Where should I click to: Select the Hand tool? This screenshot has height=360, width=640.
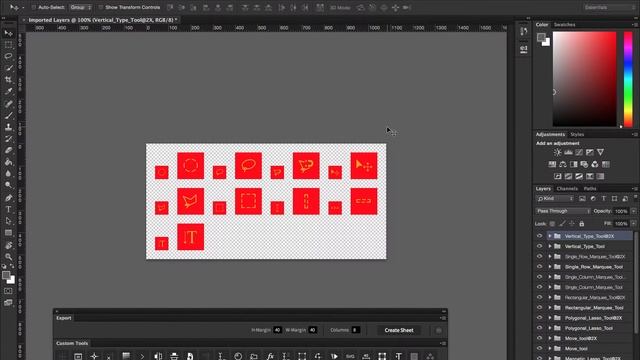coord(8,245)
